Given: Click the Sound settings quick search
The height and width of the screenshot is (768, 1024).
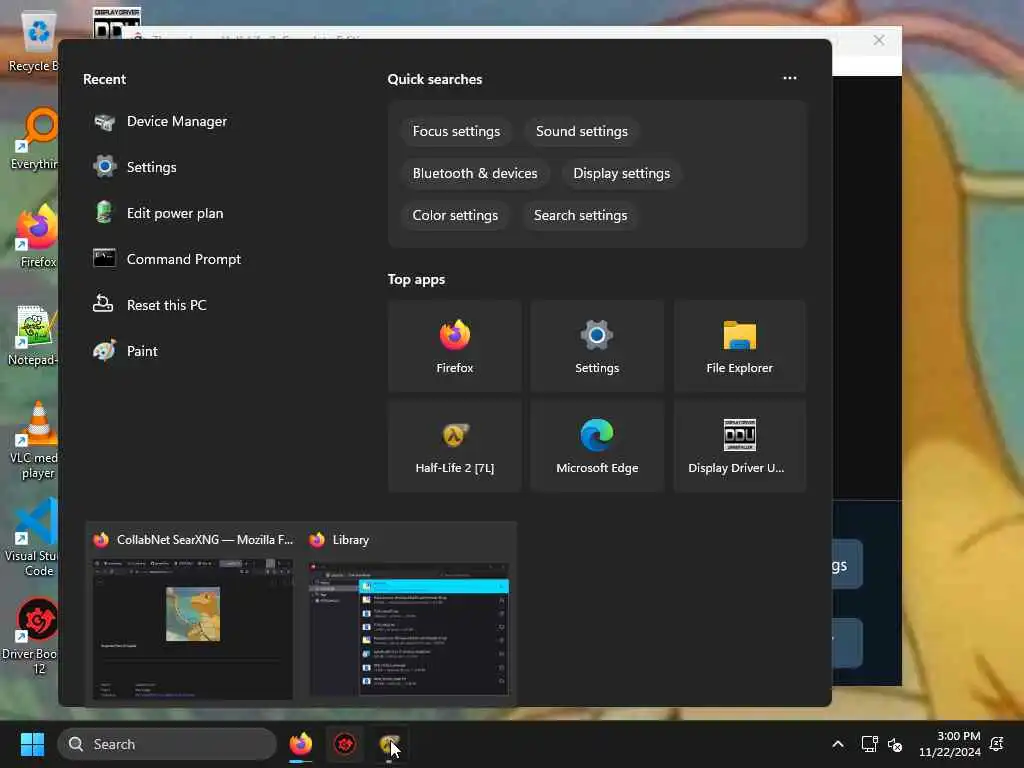Looking at the screenshot, I should click(x=582, y=131).
